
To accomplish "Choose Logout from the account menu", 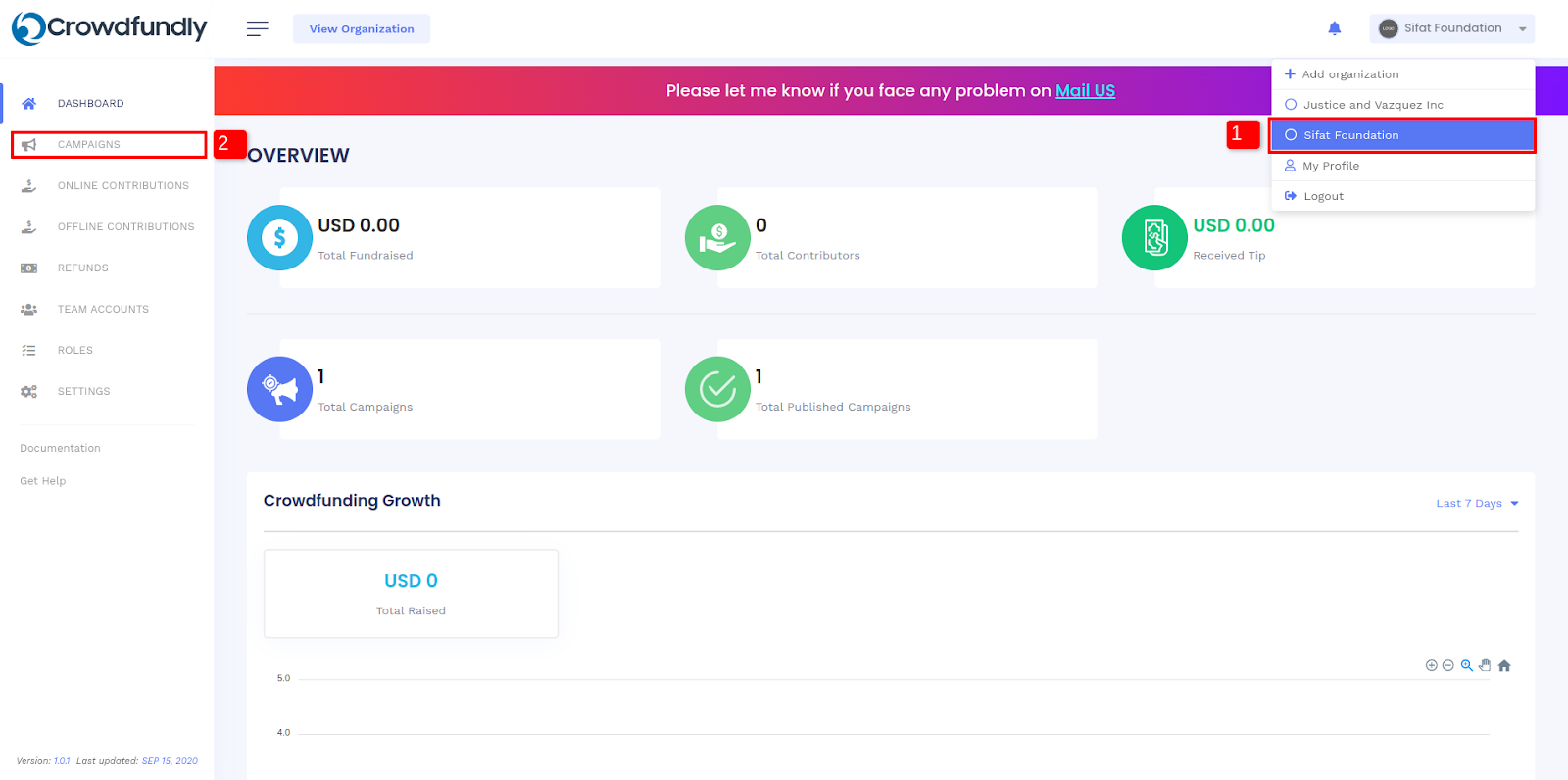I will (1403, 196).
